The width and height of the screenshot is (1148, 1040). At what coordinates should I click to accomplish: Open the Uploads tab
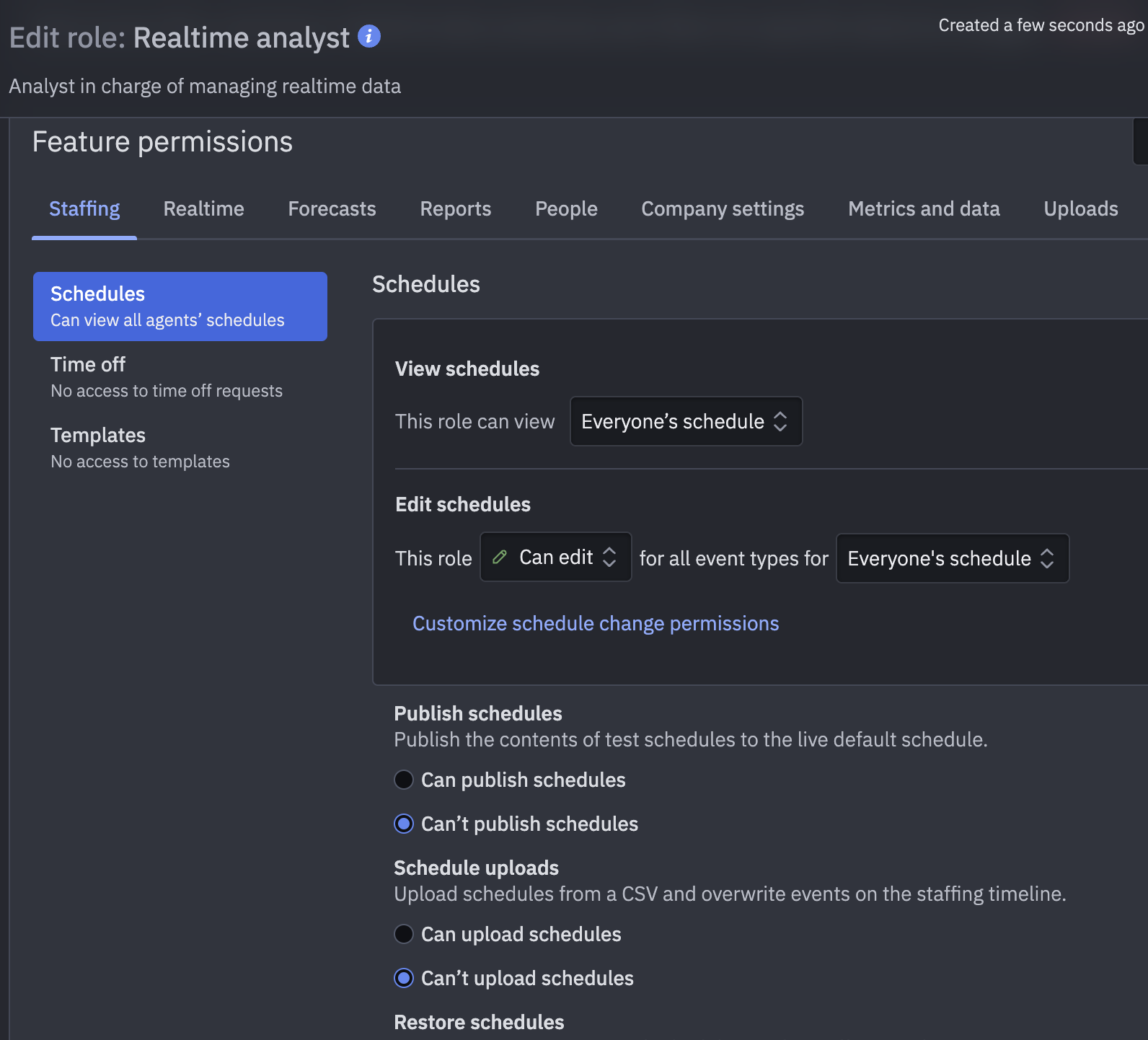pos(1081,208)
